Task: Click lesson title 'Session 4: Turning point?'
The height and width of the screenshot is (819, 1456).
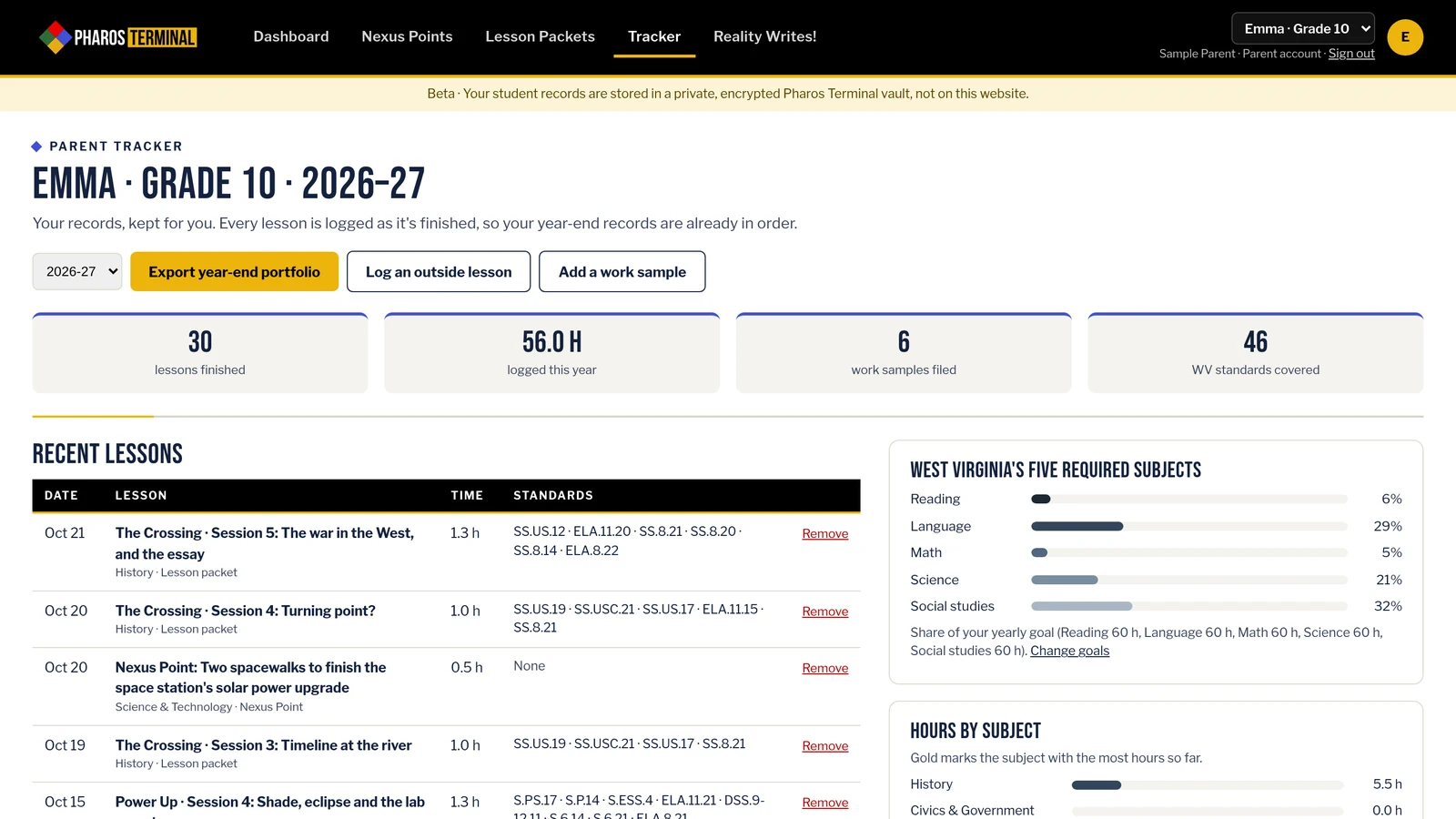Action: [x=246, y=611]
